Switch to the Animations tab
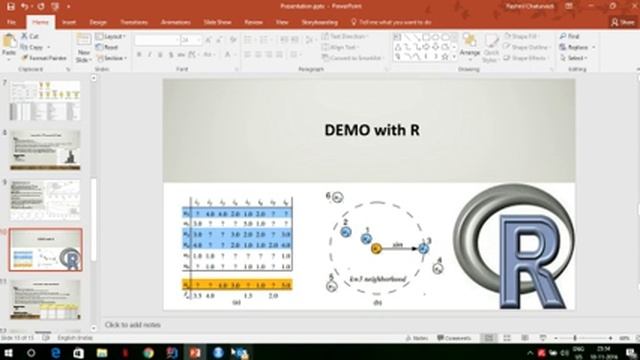The image size is (640, 360). pyautogui.click(x=176, y=22)
